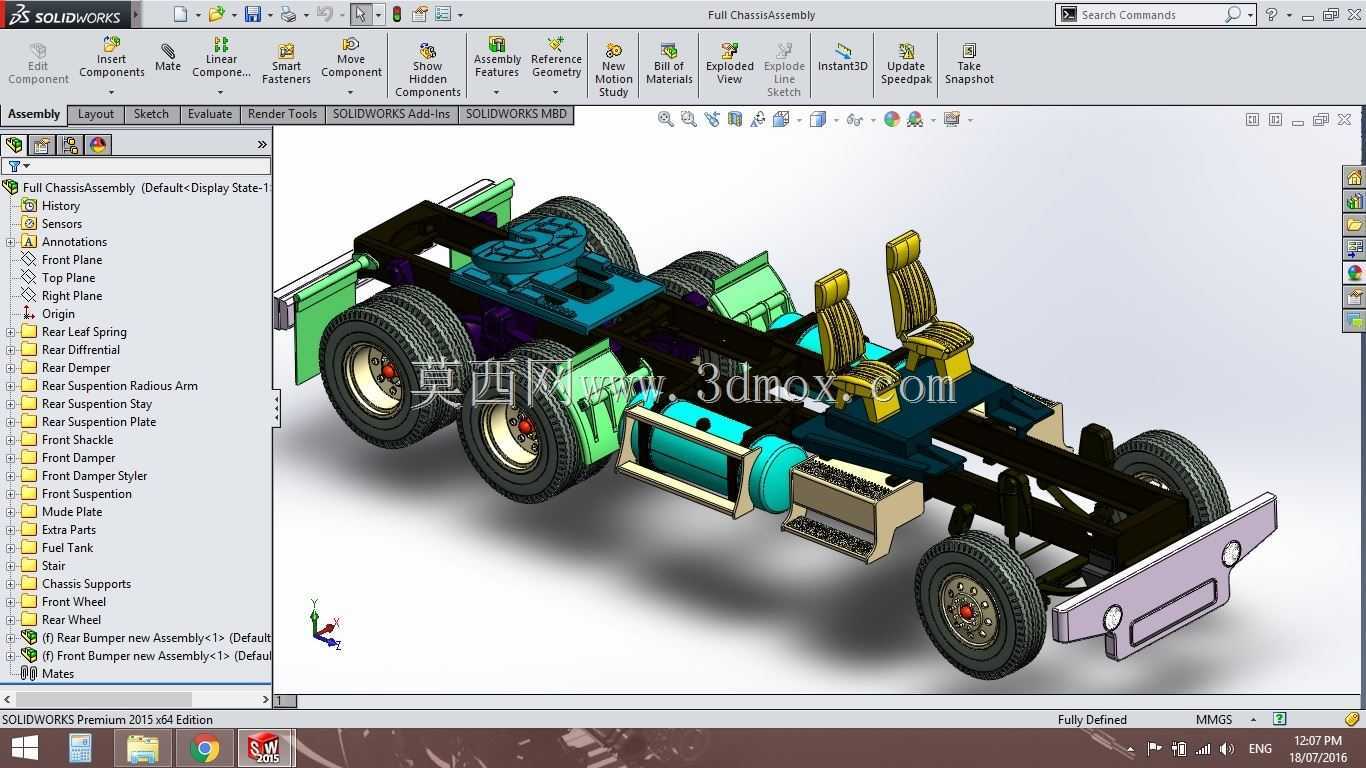Open Calculator from the taskbar
Image resolution: width=1366 pixels, height=768 pixels.
(x=80, y=748)
